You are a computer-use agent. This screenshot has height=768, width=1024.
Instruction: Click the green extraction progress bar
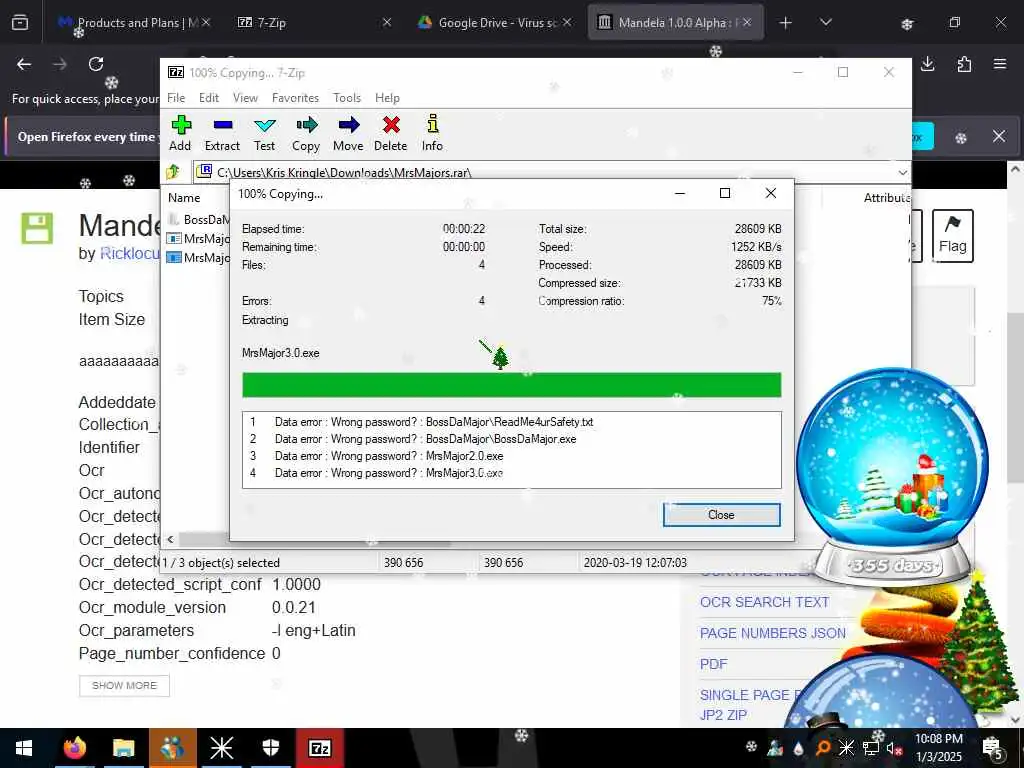511,385
